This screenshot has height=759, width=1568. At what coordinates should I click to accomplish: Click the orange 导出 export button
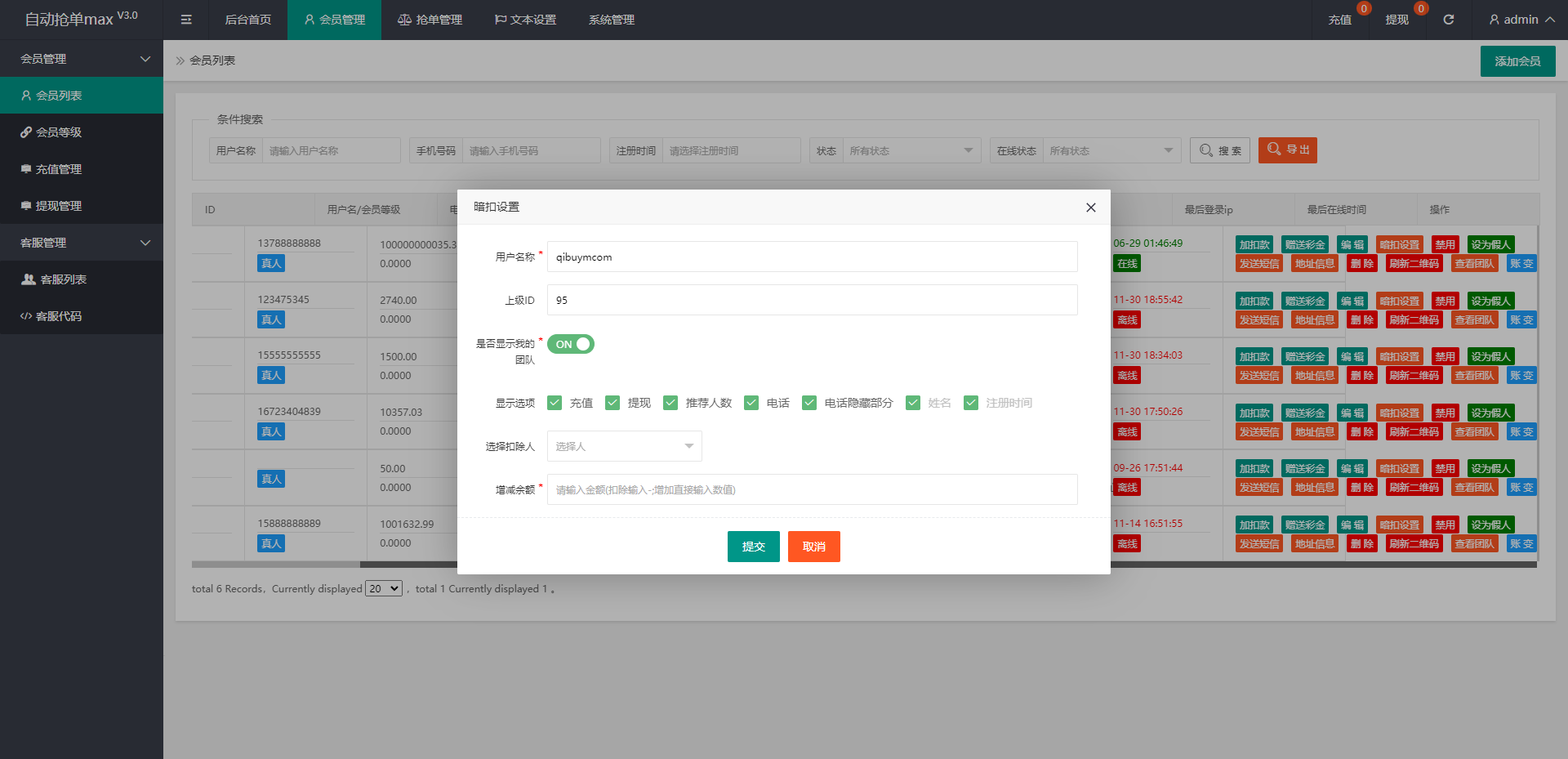(1288, 150)
